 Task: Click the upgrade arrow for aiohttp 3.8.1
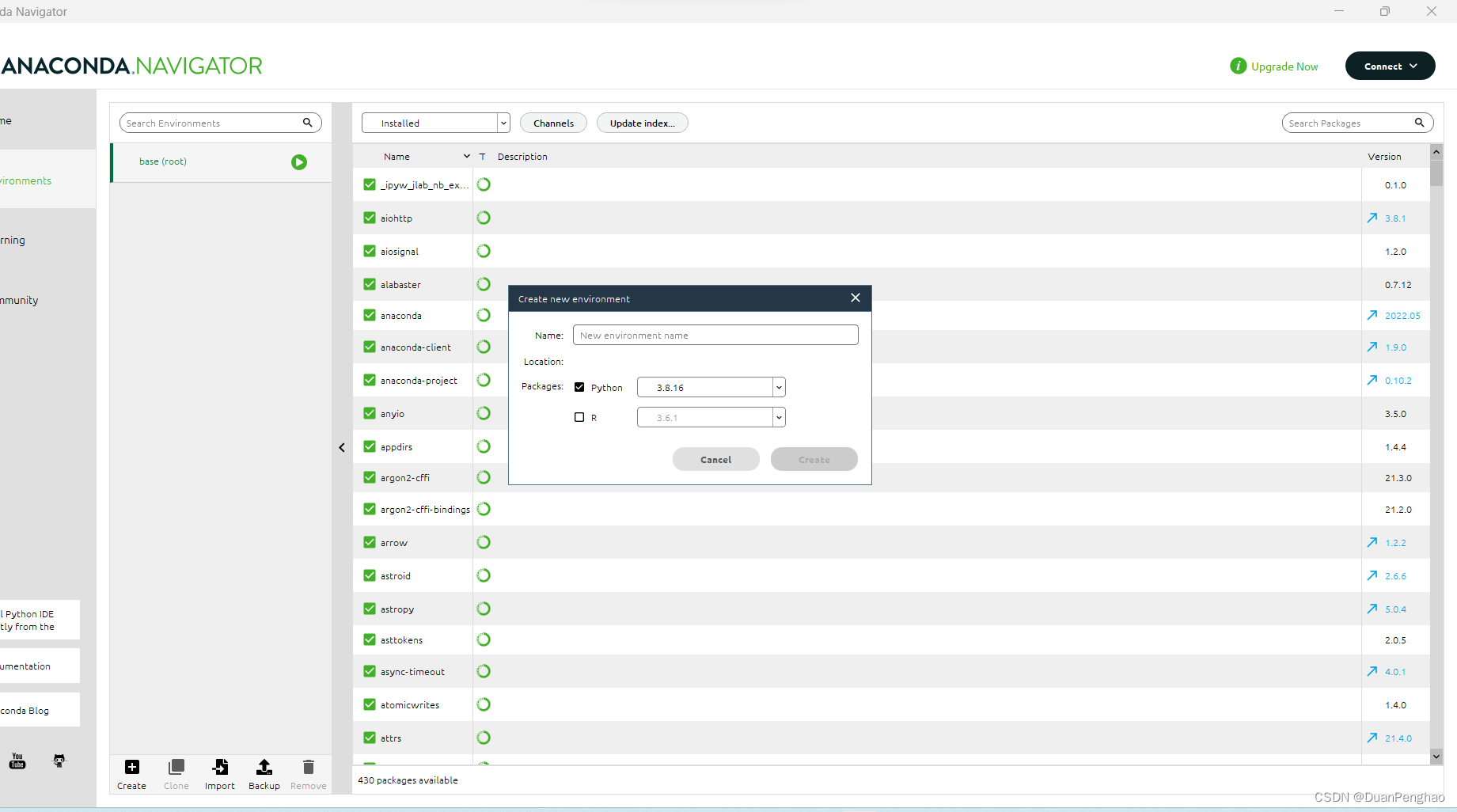click(x=1372, y=218)
